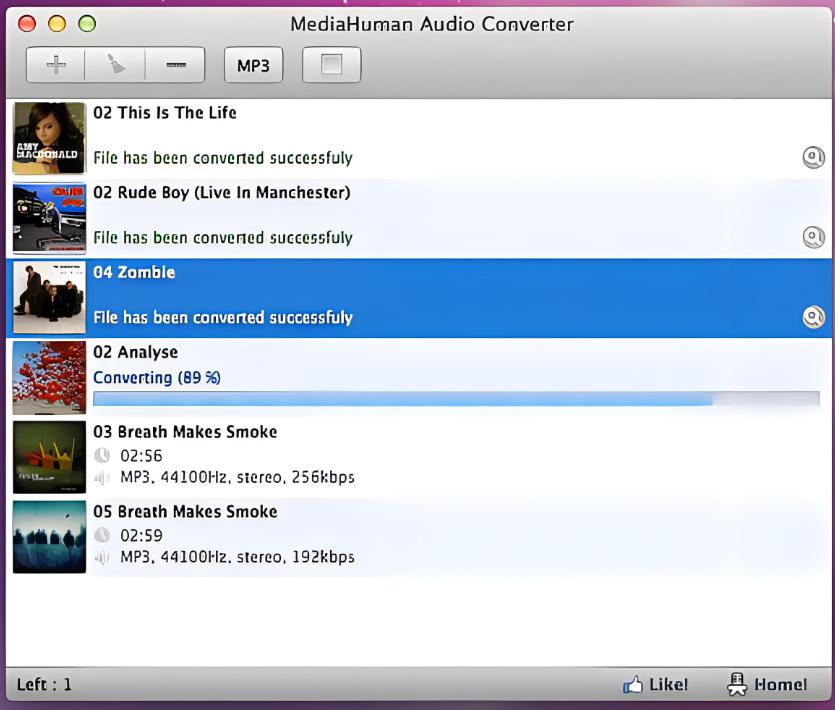Click the Stop conversion square button
This screenshot has width=835, height=710.
331,66
